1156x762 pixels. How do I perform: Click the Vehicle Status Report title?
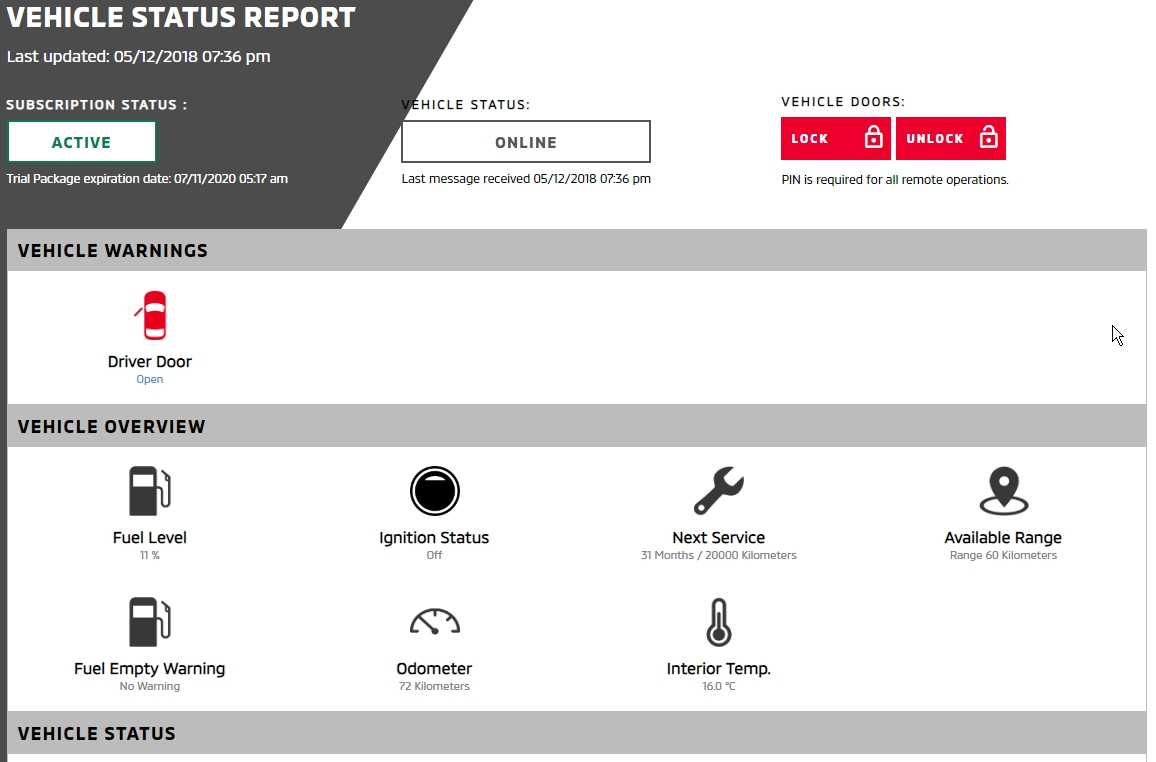click(x=181, y=18)
